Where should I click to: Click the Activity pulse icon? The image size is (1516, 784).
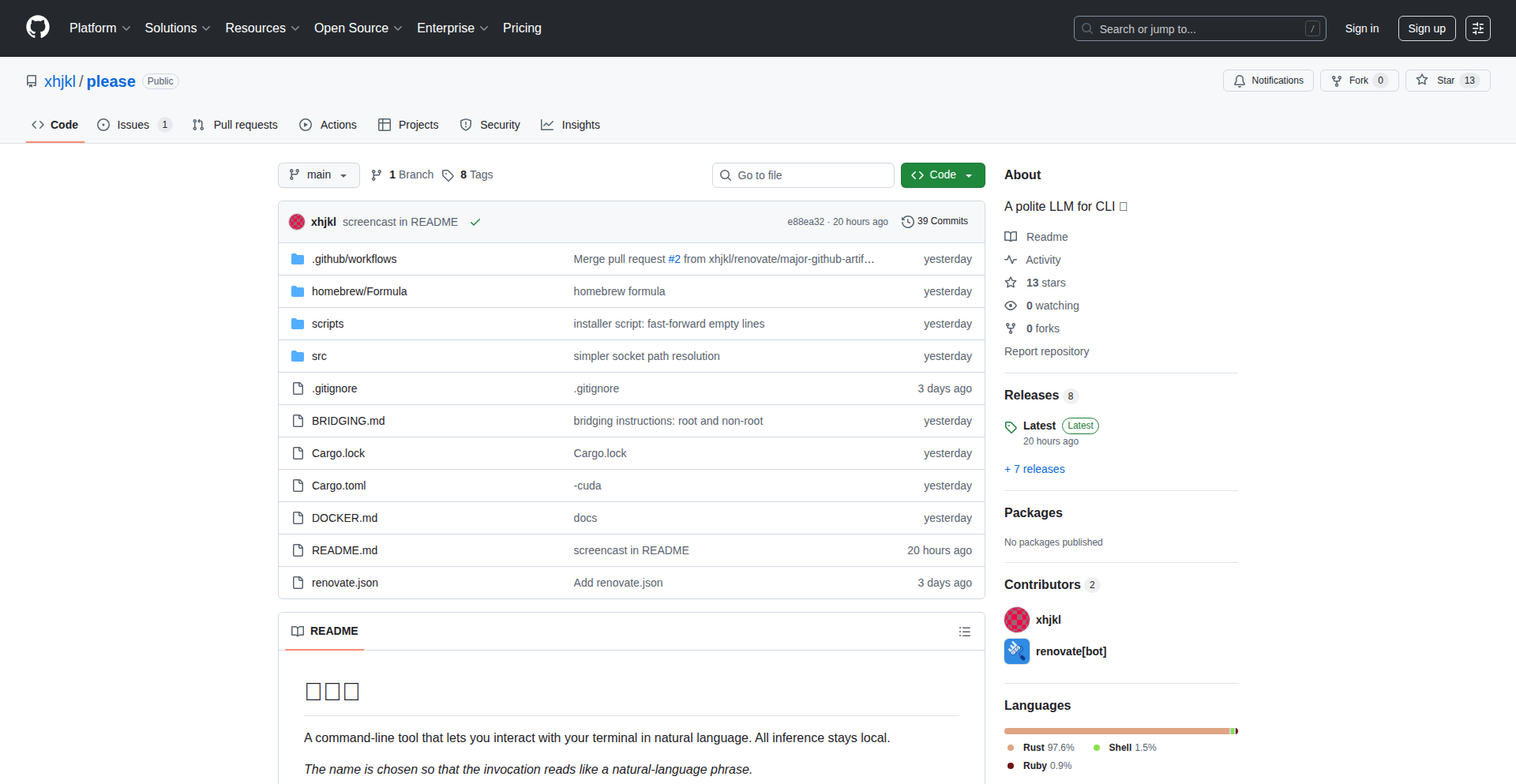[1011, 260]
